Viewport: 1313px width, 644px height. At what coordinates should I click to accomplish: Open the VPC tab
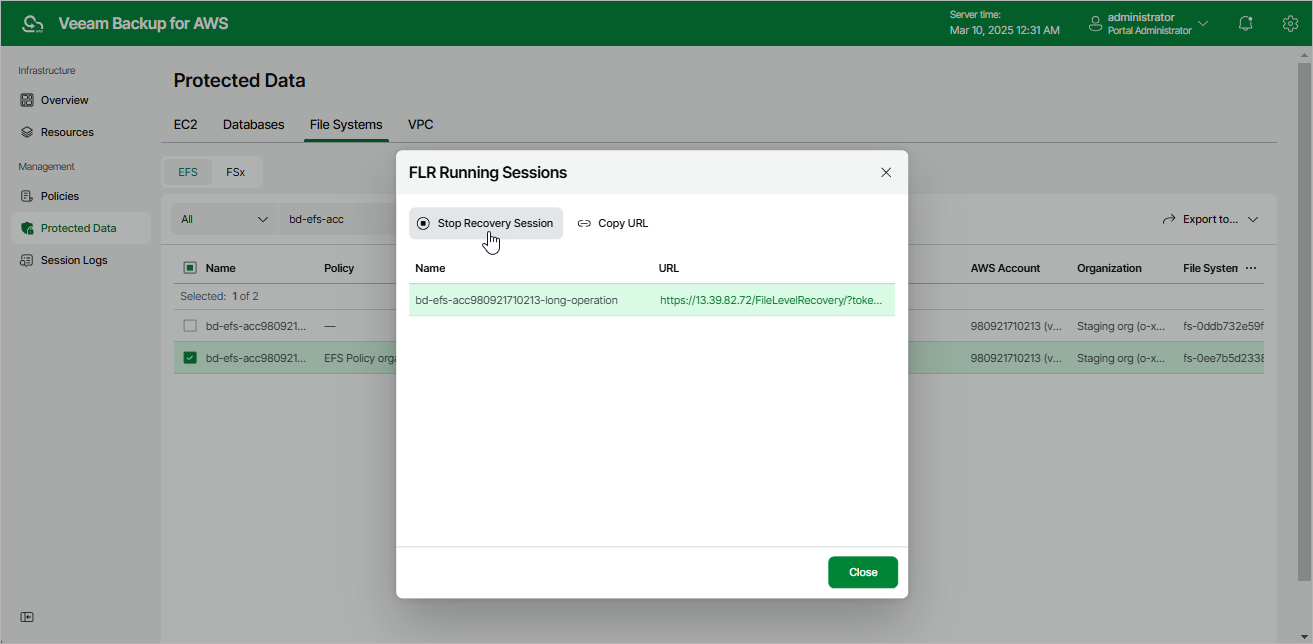tap(420, 124)
